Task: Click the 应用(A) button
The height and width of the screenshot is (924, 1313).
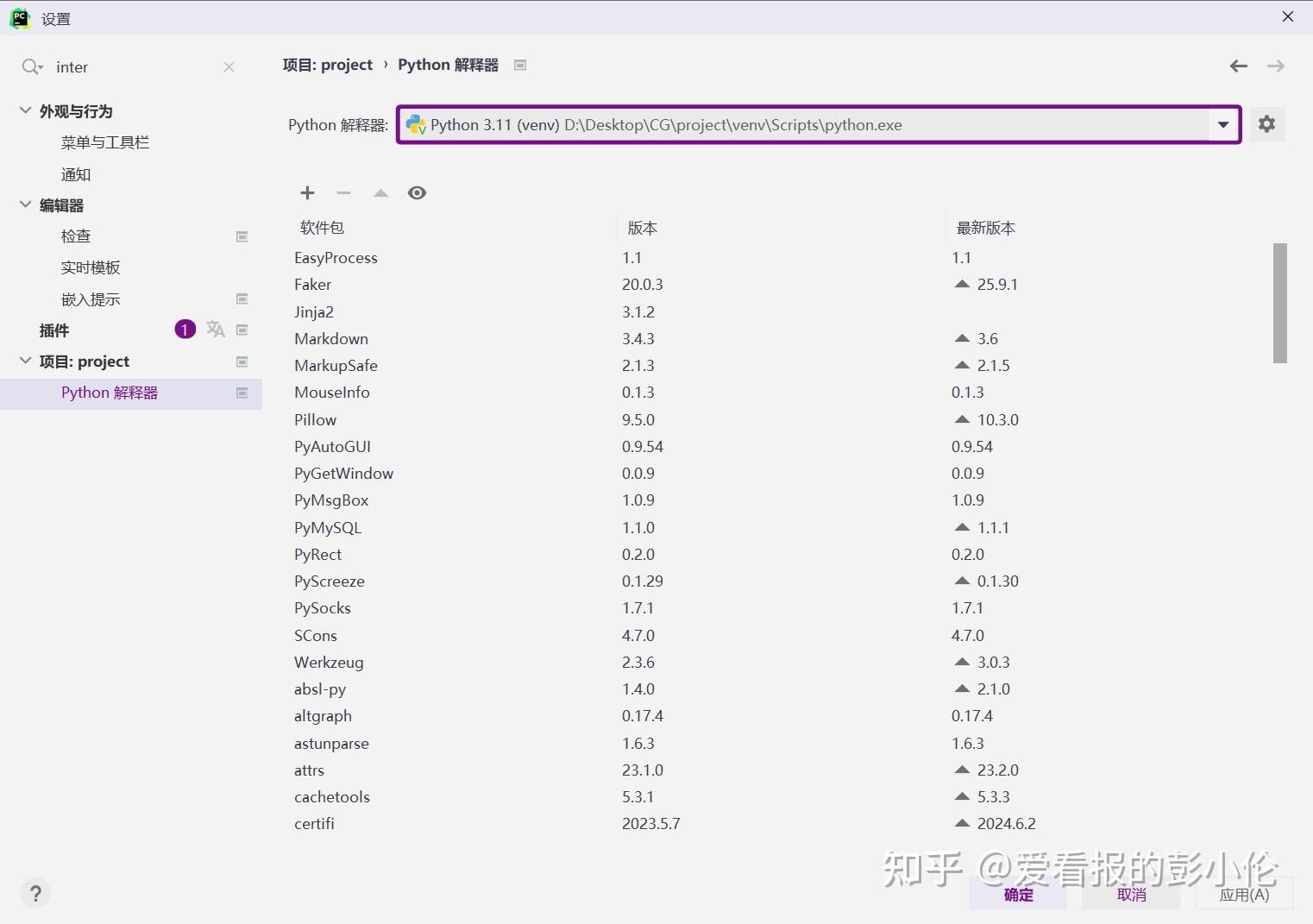Action: click(x=1244, y=895)
